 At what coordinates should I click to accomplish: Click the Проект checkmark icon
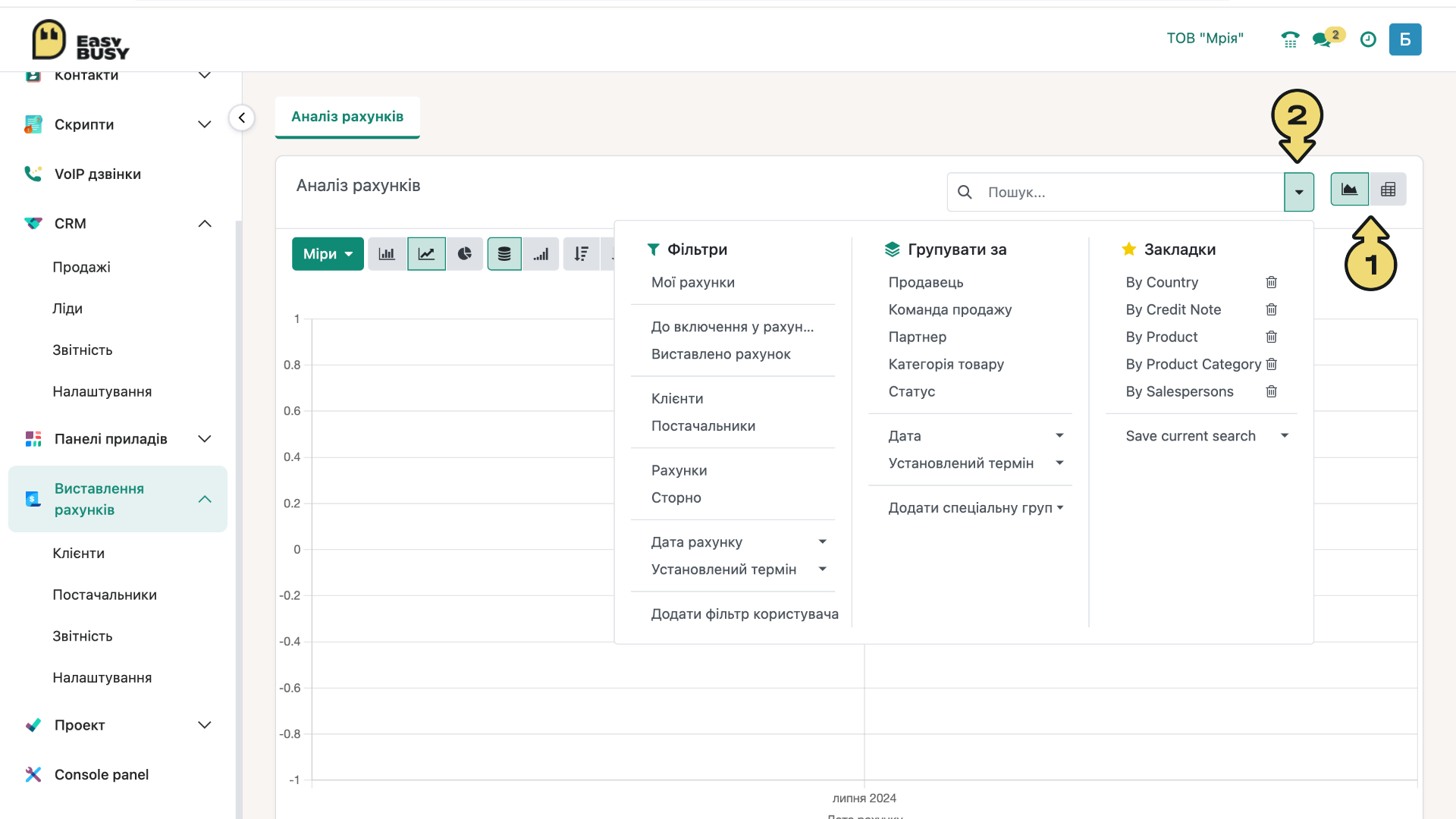pyautogui.click(x=33, y=725)
